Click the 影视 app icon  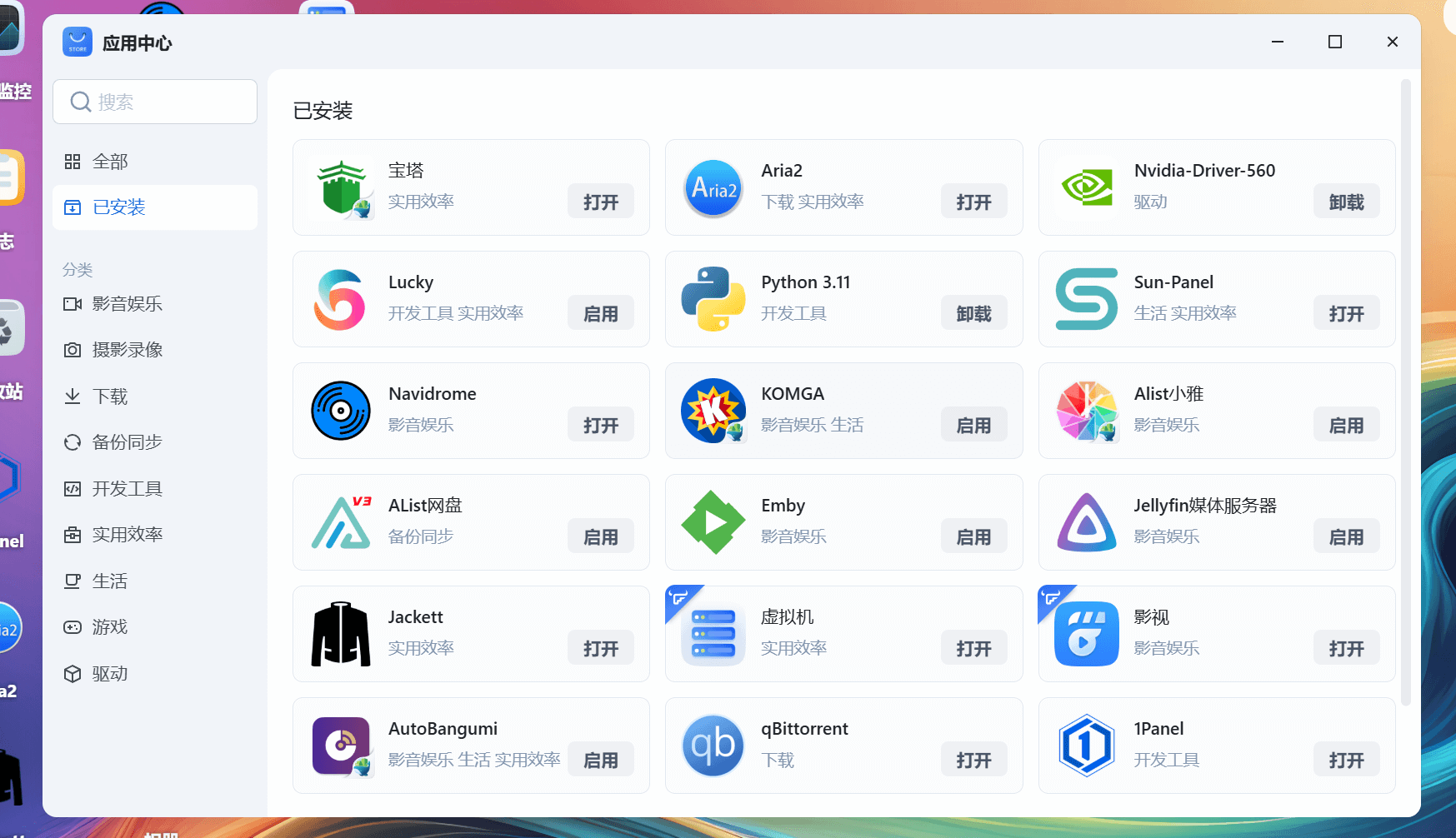(x=1087, y=634)
